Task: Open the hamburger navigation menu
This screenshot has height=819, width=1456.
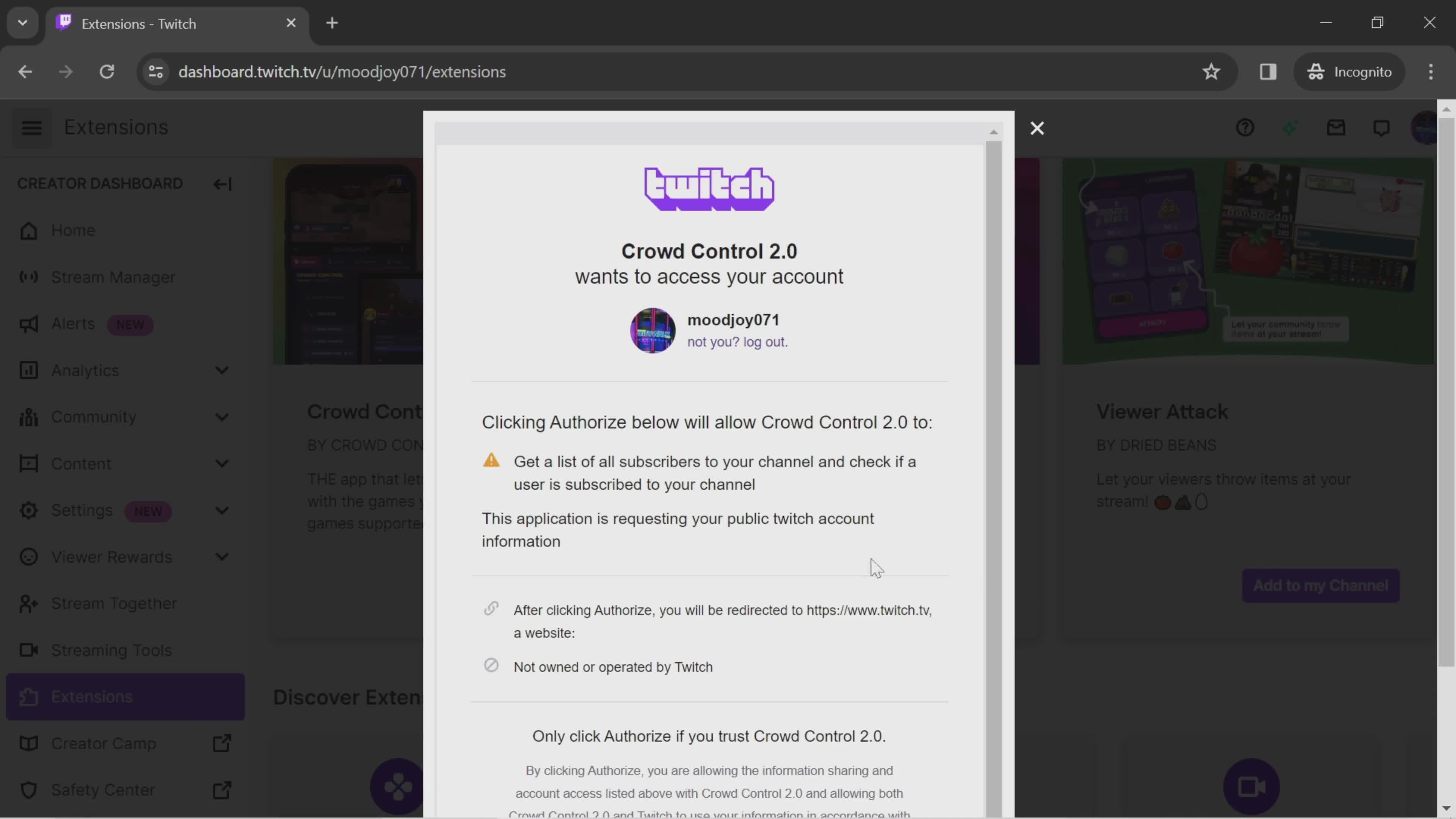Action: coord(31,128)
